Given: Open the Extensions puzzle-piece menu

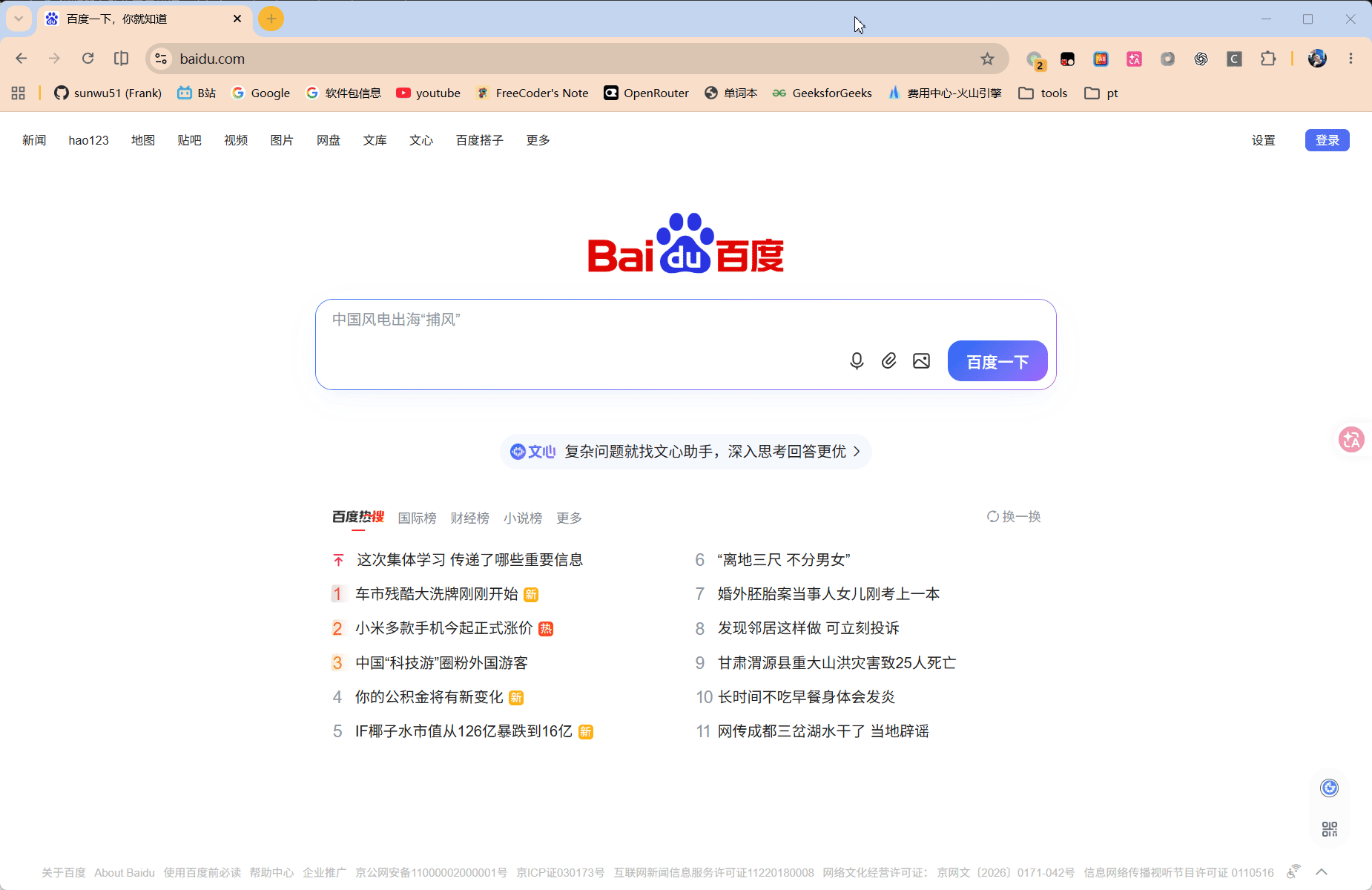Looking at the screenshot, I should click(x=1268, y=59).
